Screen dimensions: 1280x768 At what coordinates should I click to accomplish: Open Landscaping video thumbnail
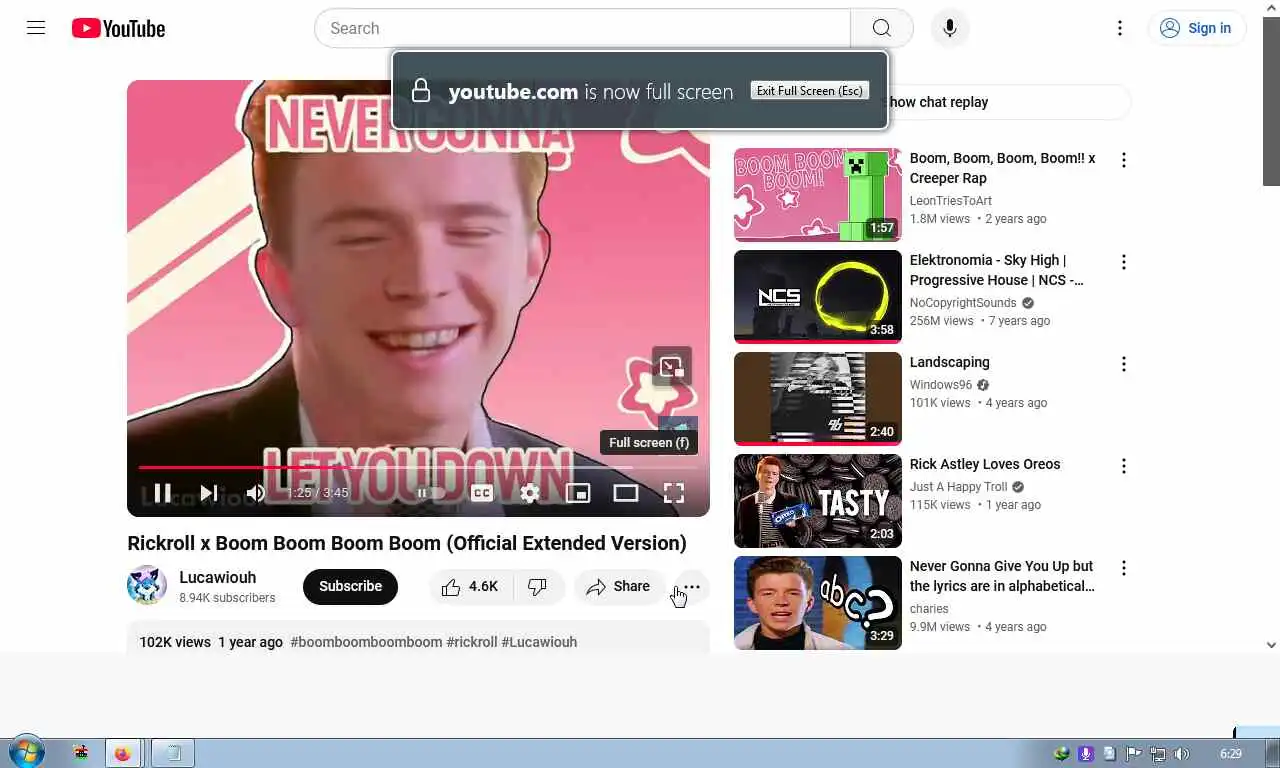[x=818, y=399]
